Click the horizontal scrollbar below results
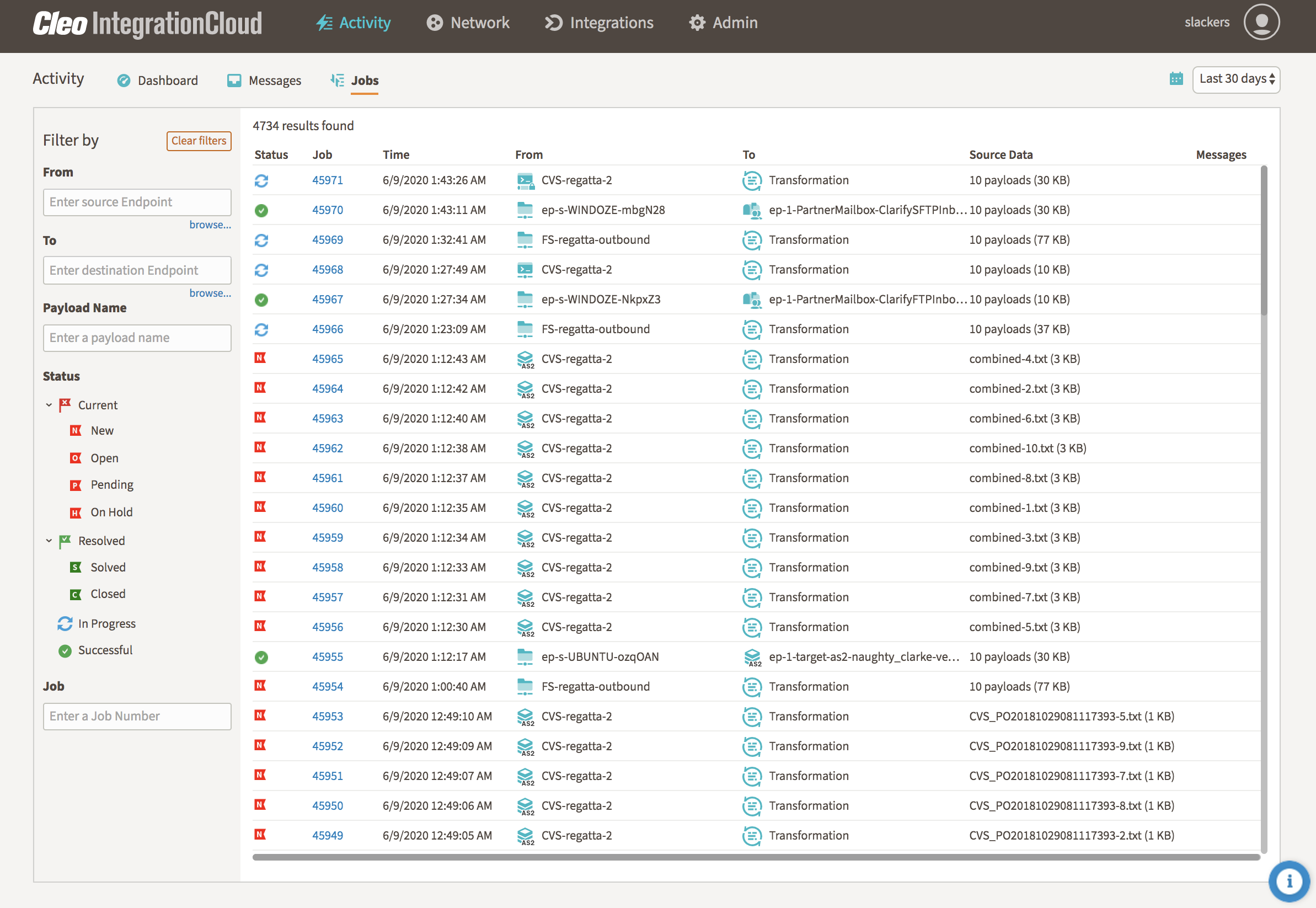This screenshot has width=1316, height=908. [x=756, y=857]
